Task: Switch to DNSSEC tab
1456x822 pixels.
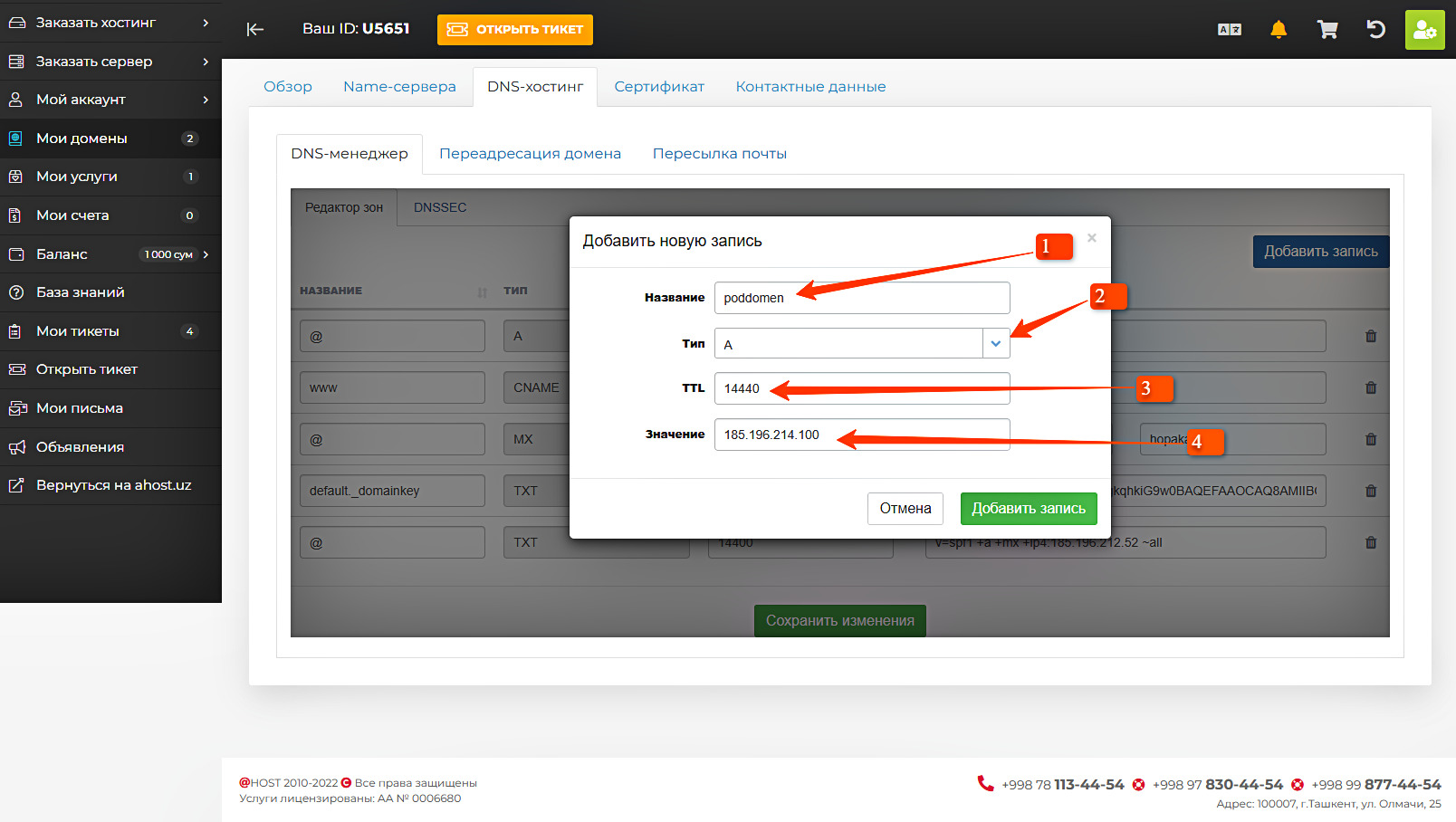Action: pyautogui.click(x=440, y=207)
